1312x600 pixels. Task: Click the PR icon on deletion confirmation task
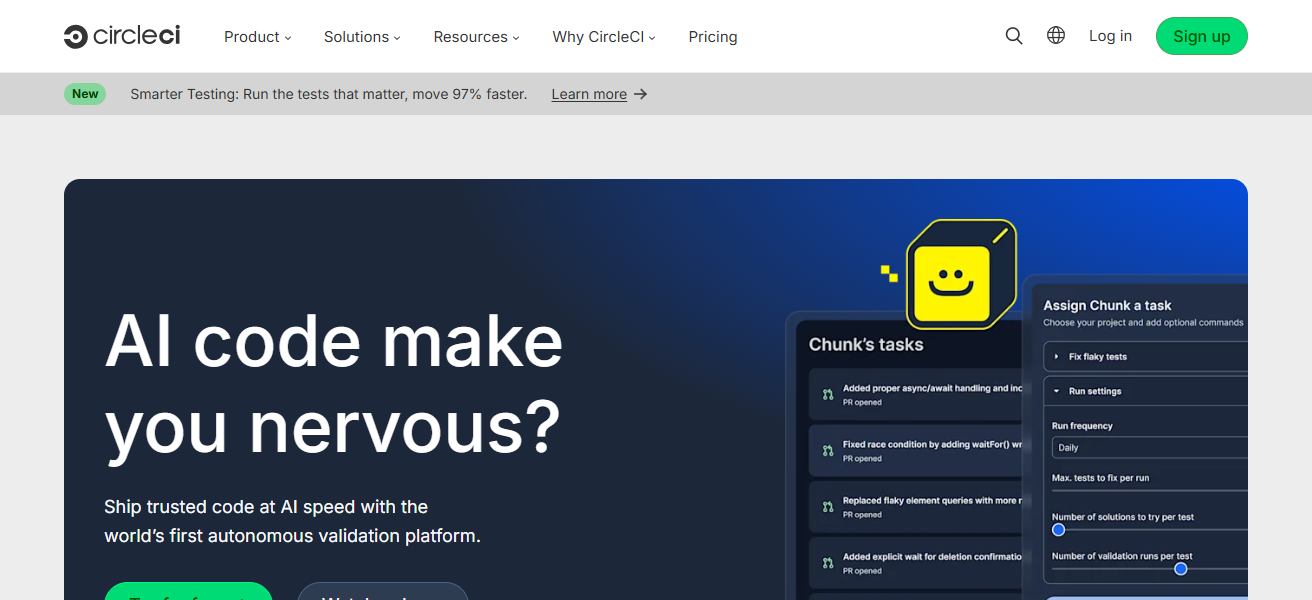coord(825,562)
